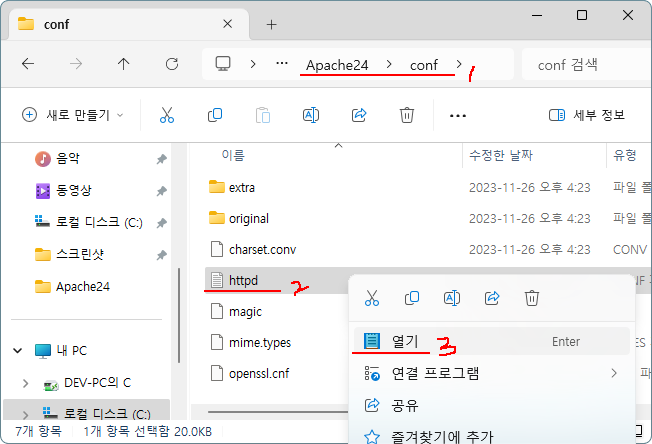Click the PC monitor icon in the address bar

click(x=223, y=64)
